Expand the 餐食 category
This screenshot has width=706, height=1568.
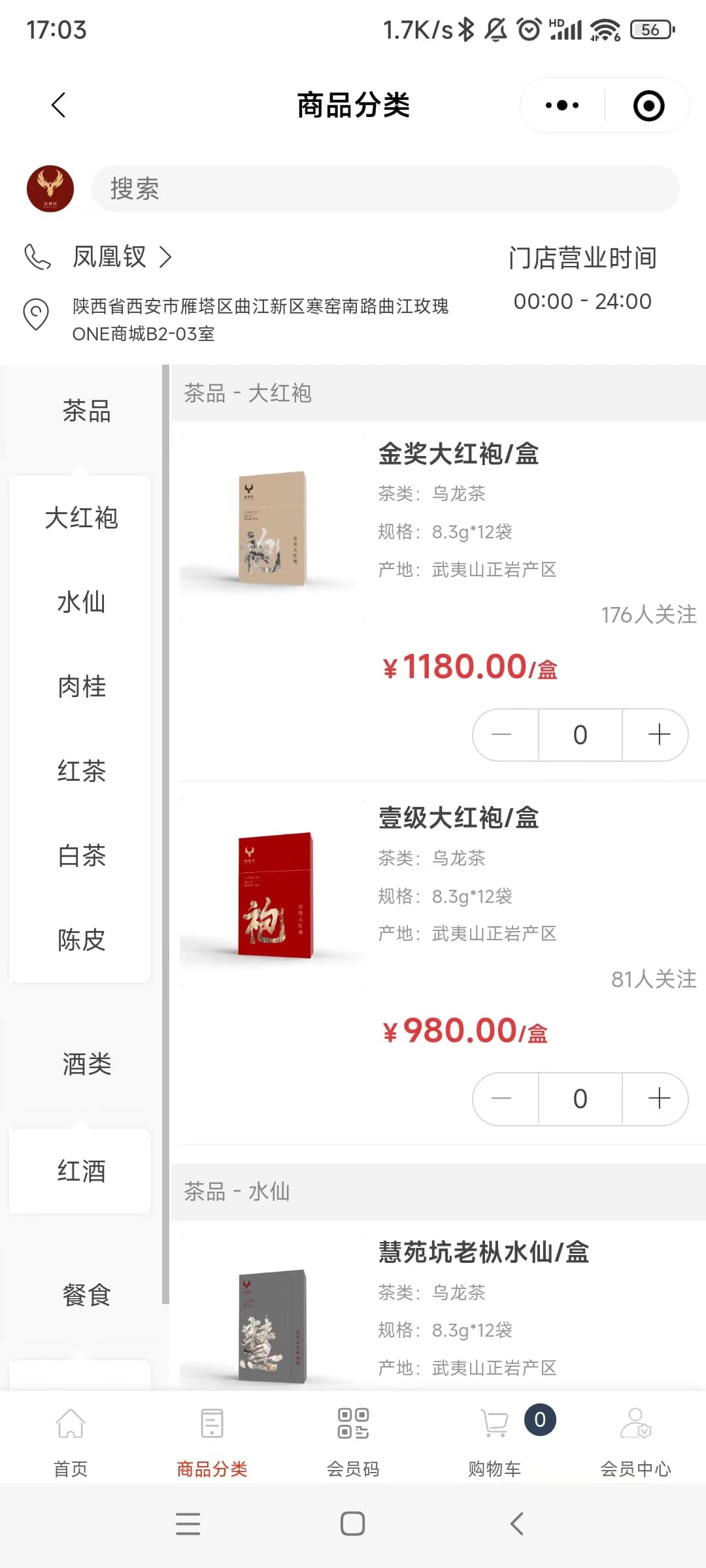coord(86,1295)
